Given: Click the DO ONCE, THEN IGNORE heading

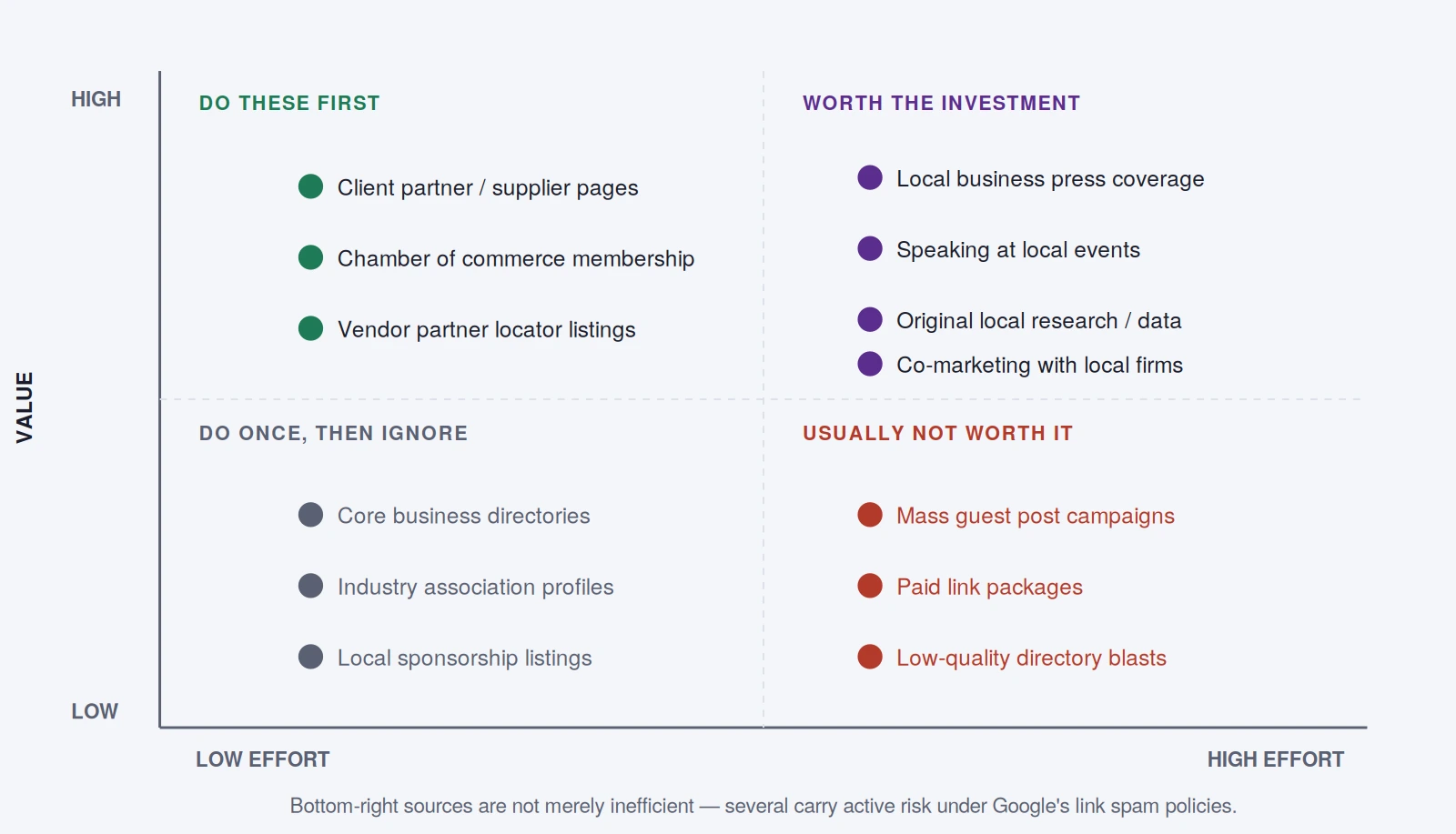Looking at the screenshot, I should 333,433.
